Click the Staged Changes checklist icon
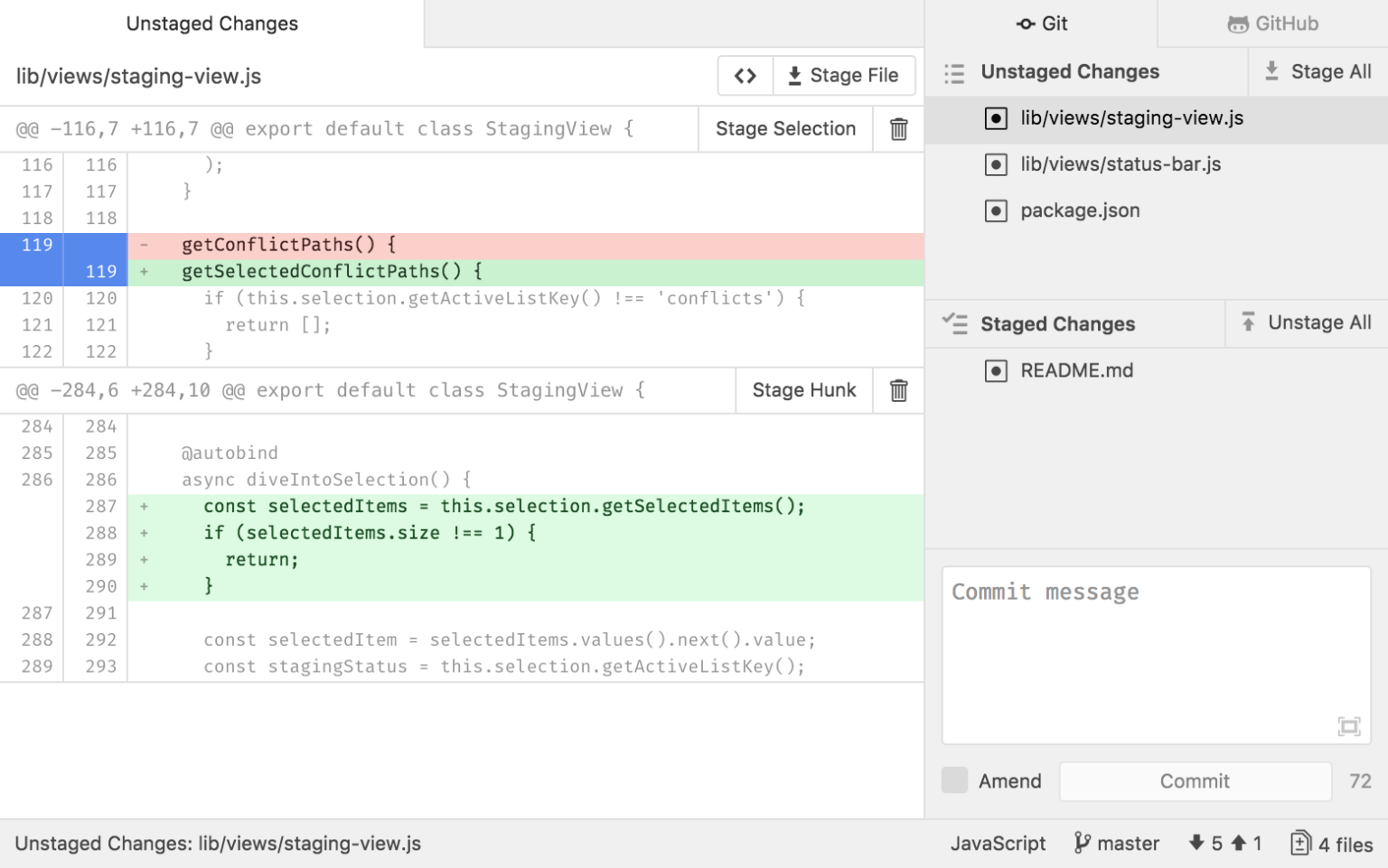The image size is (1388, 868). coord(954,323)
